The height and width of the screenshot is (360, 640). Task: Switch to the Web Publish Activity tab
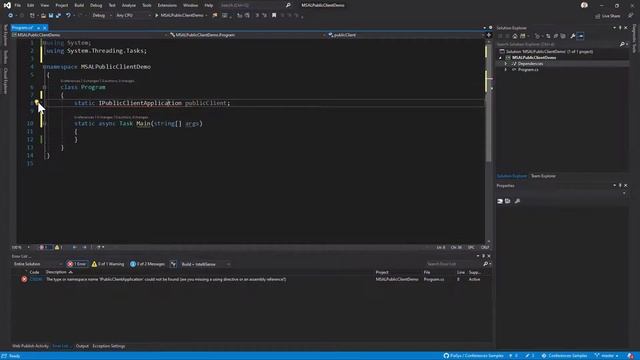coord(30,346)
